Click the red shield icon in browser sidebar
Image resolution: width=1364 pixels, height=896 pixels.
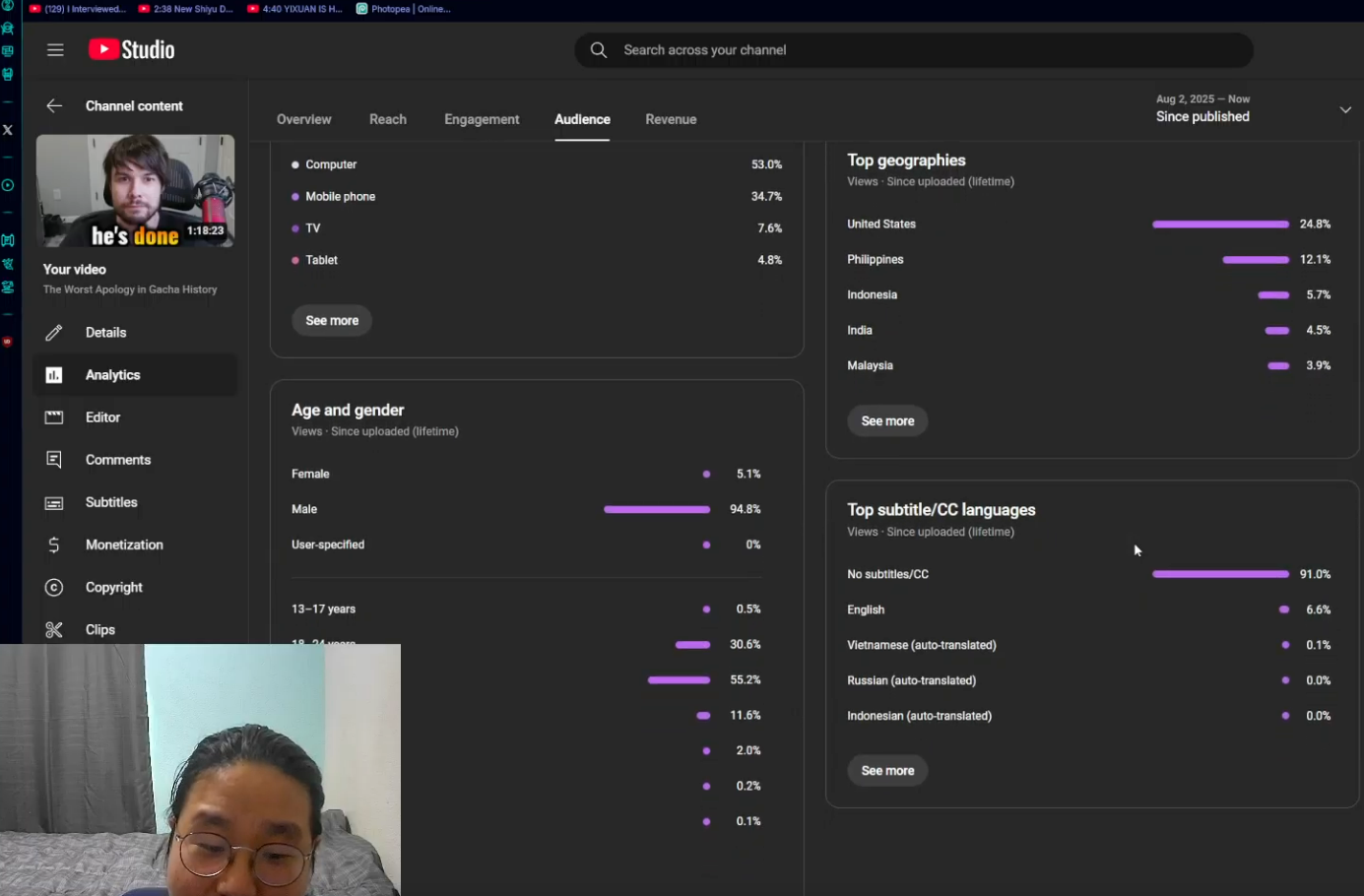pos(8,342)
